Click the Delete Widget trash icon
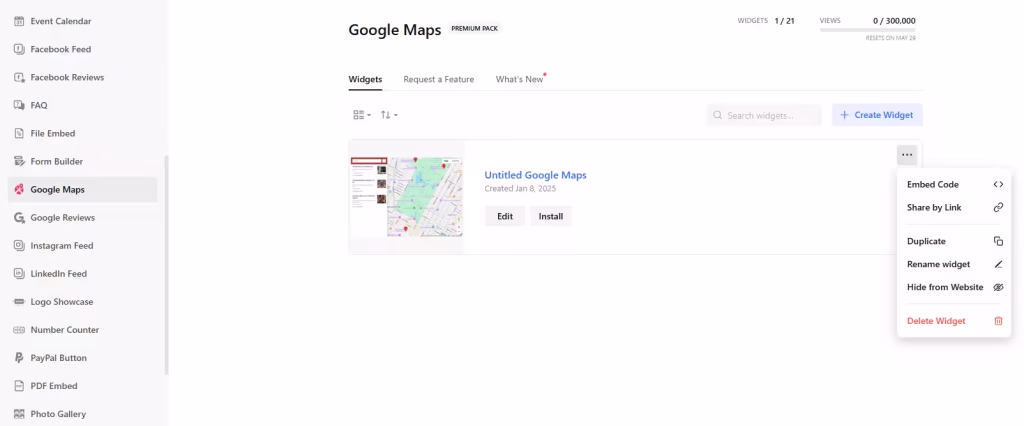1024x426 pixels. [998, 321]
